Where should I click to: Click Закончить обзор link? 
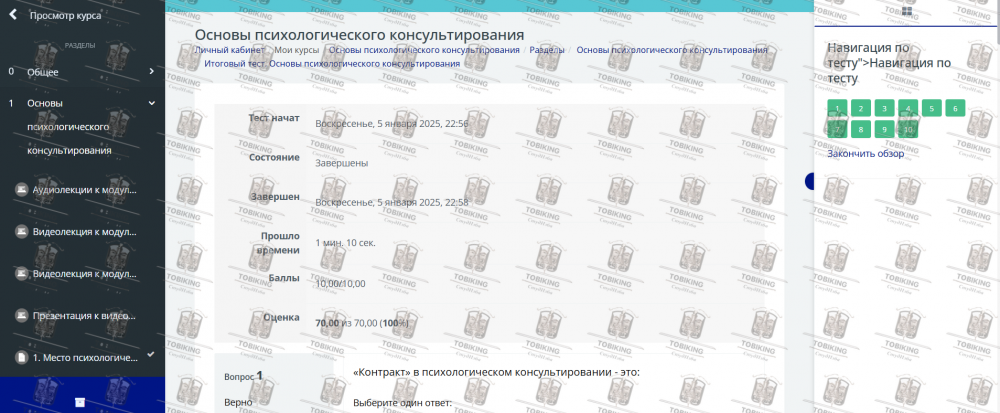pyautogui.click(x=865, y=153)
